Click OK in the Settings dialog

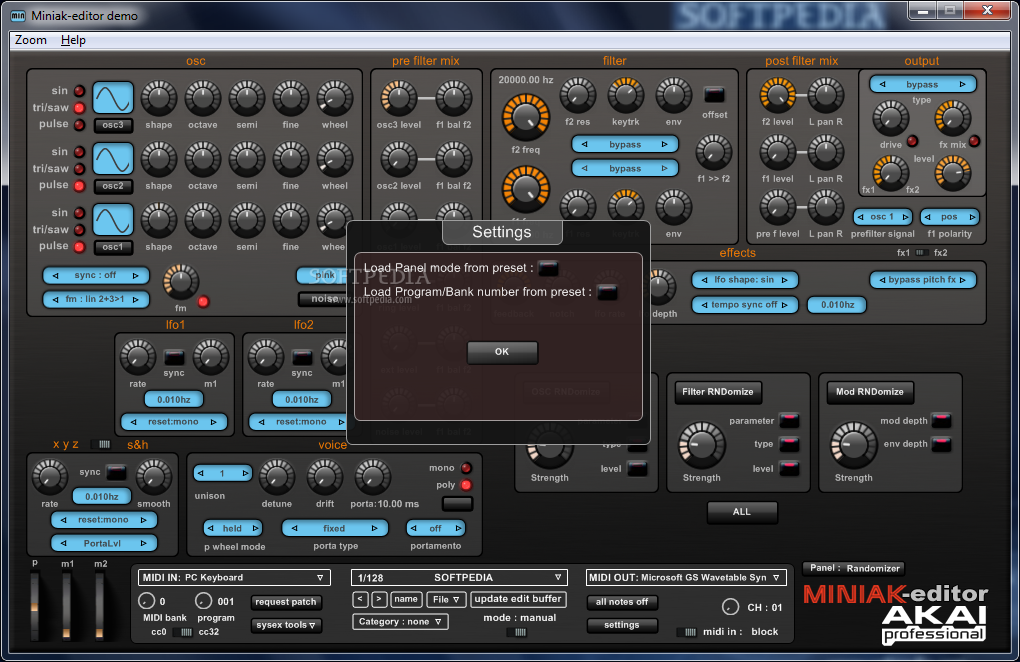[502, 352]
